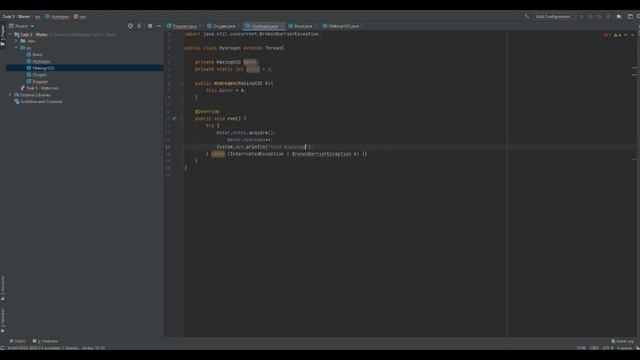This screenshot has height=360, width=640.
Task: Click the highlighted catch keyword in editor
Action: [x=218, y=154]
